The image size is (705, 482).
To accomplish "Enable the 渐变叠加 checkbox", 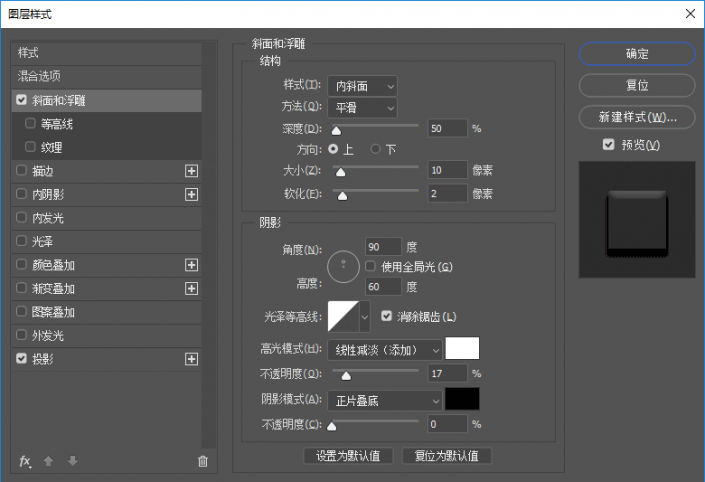I will tap(21, 288).
